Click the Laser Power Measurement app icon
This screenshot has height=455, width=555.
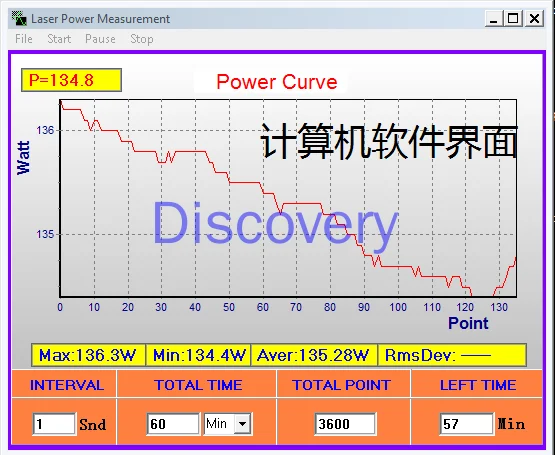point(19,18)
